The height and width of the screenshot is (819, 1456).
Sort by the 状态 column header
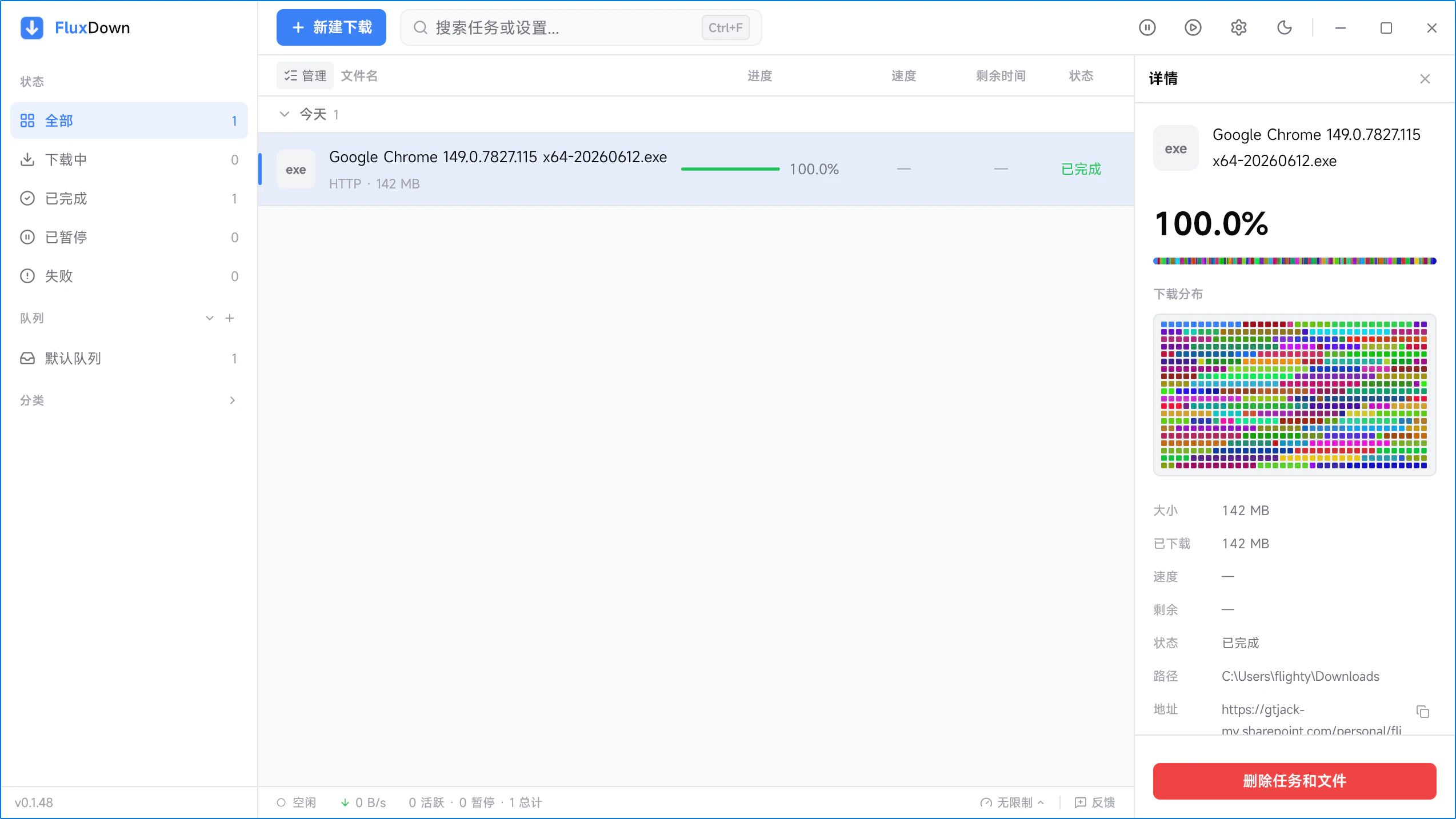pos(1081,75)
